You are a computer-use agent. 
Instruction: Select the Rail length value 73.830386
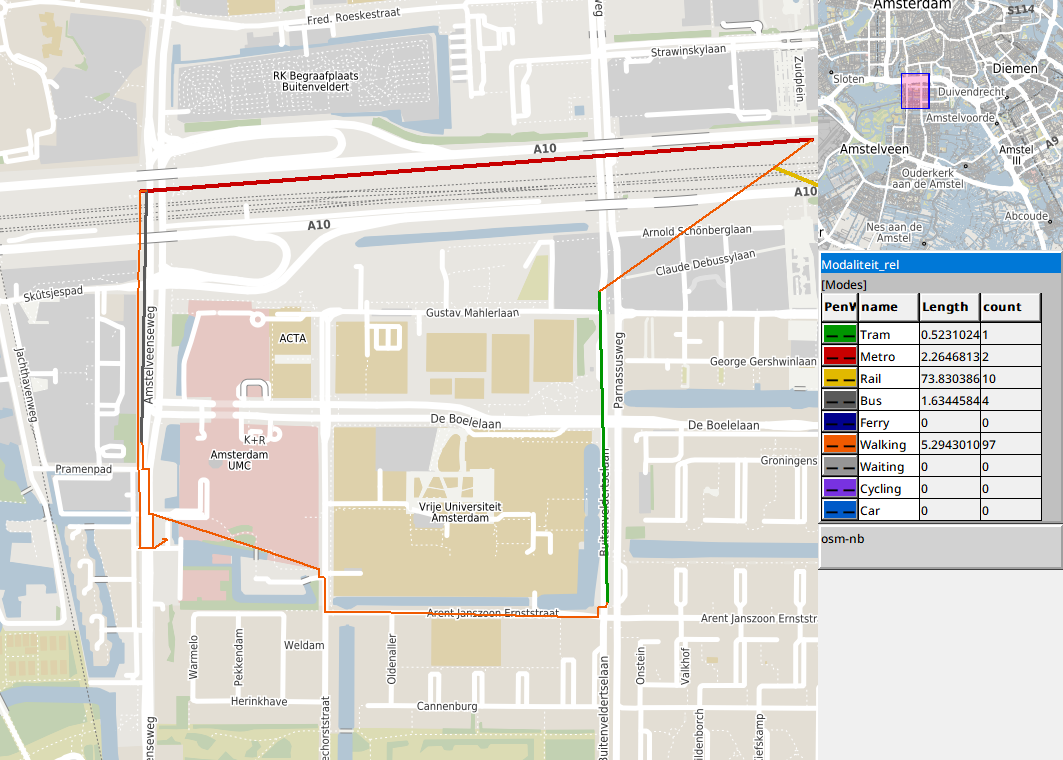coord(950,378)
